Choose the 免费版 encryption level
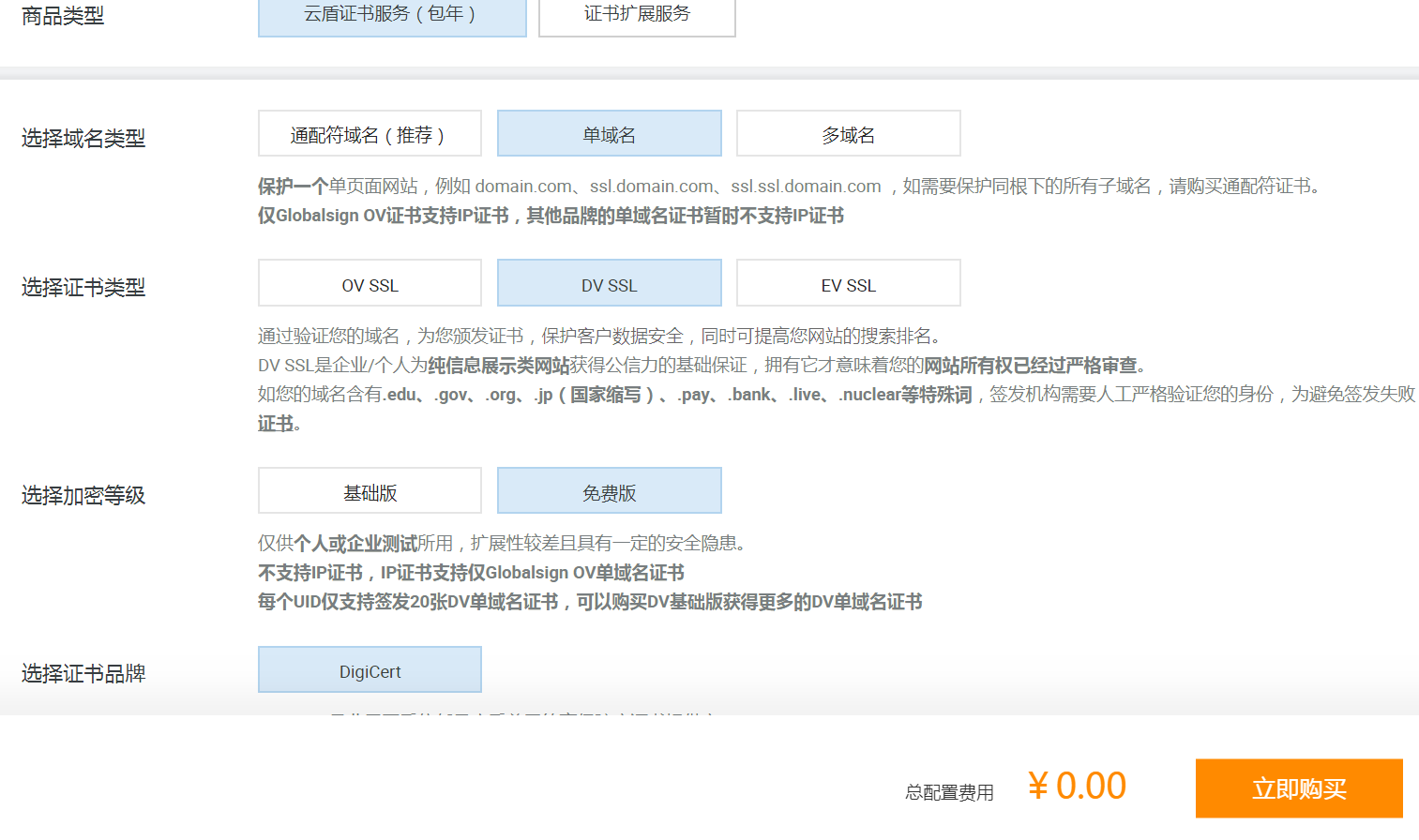The image size is (1419, 840). coord(608,489)
